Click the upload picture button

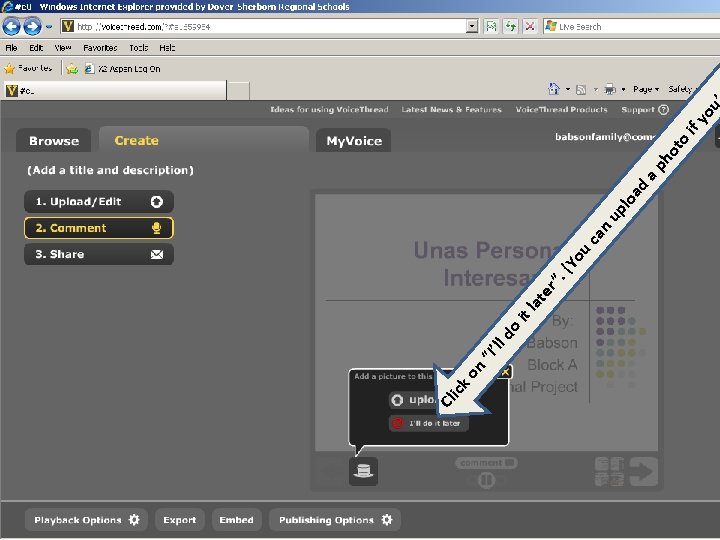tap(413, 400)
